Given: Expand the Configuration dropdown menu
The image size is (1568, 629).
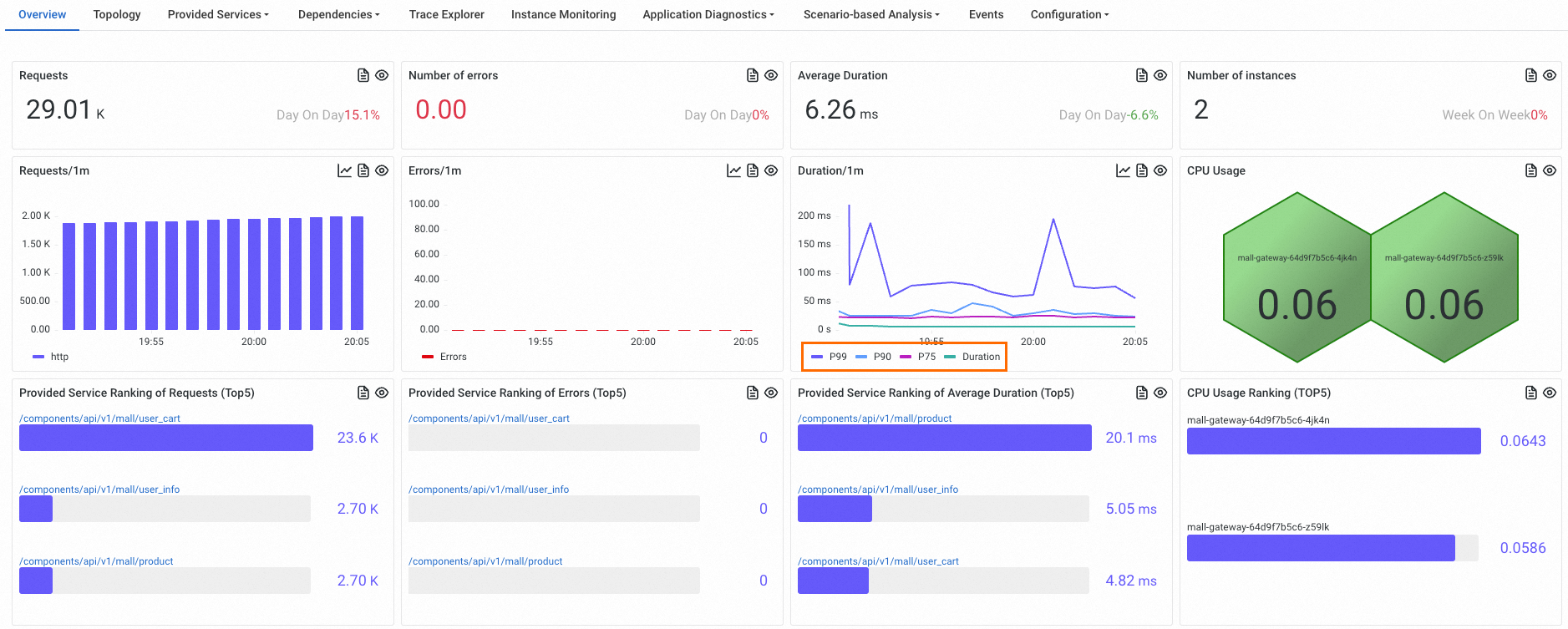Looking at the screenshot, I should [x=1069, y=14].
